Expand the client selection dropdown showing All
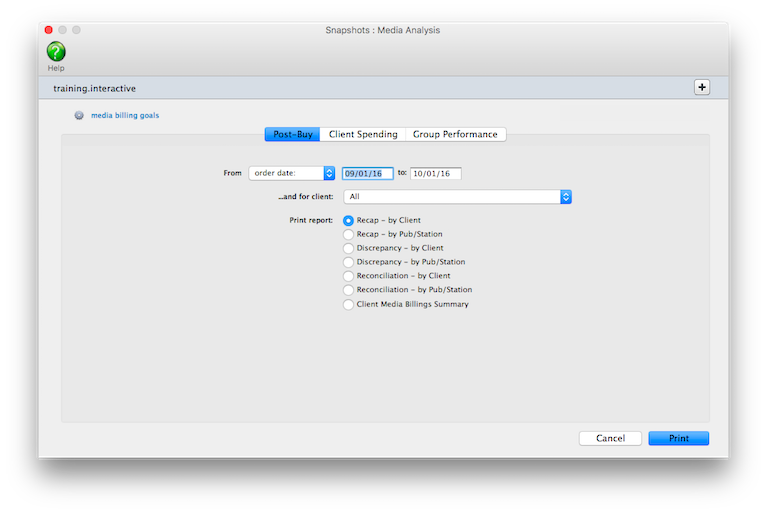 (457, 197)
